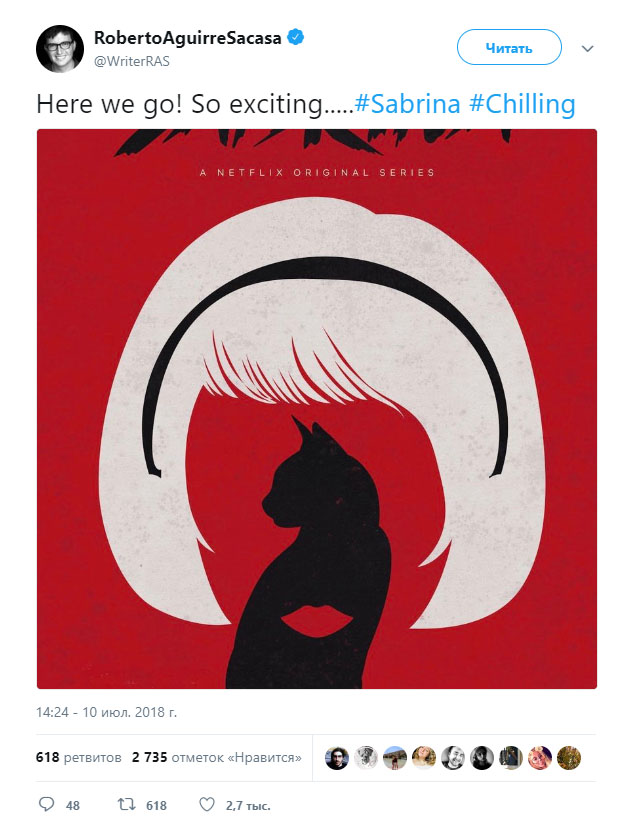Screen dimensions: 636x834
Task: Open the Sabrina poster image
Action: [317, 408]
